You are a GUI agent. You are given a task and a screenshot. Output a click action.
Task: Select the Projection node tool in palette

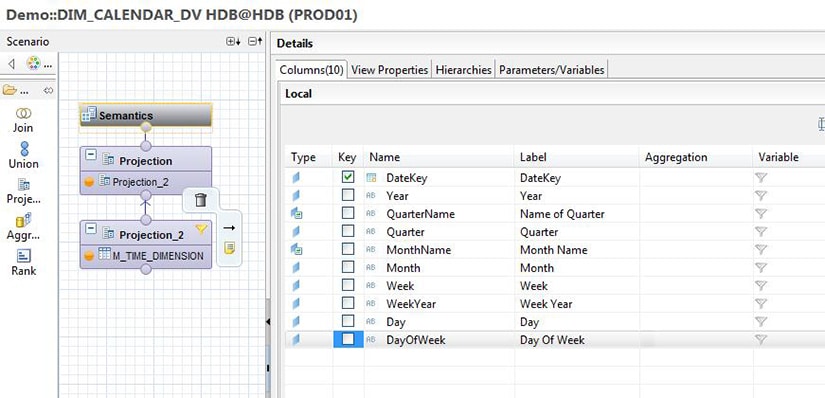click(24, 192)
